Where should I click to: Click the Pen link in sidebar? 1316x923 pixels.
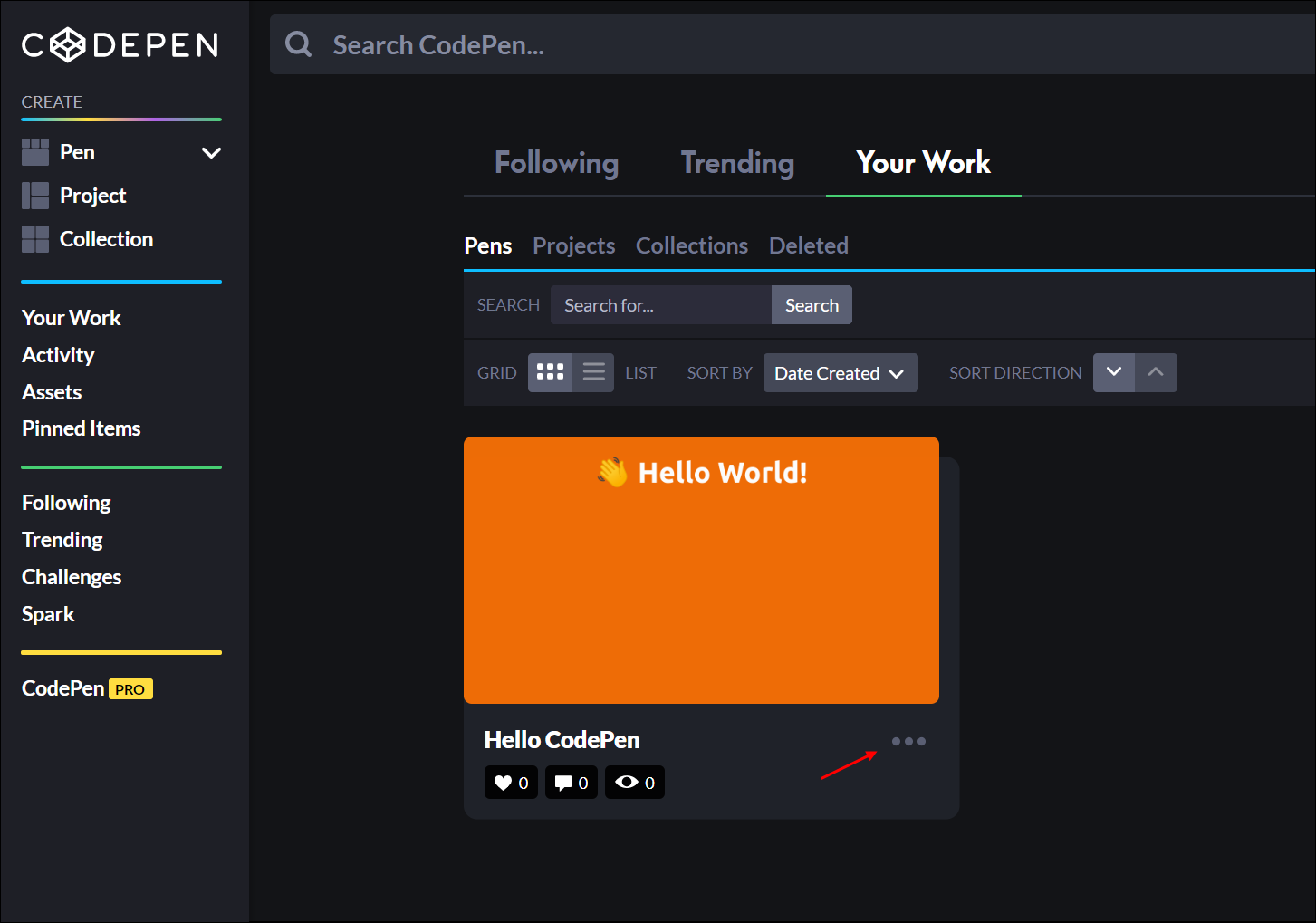point(77,152)
